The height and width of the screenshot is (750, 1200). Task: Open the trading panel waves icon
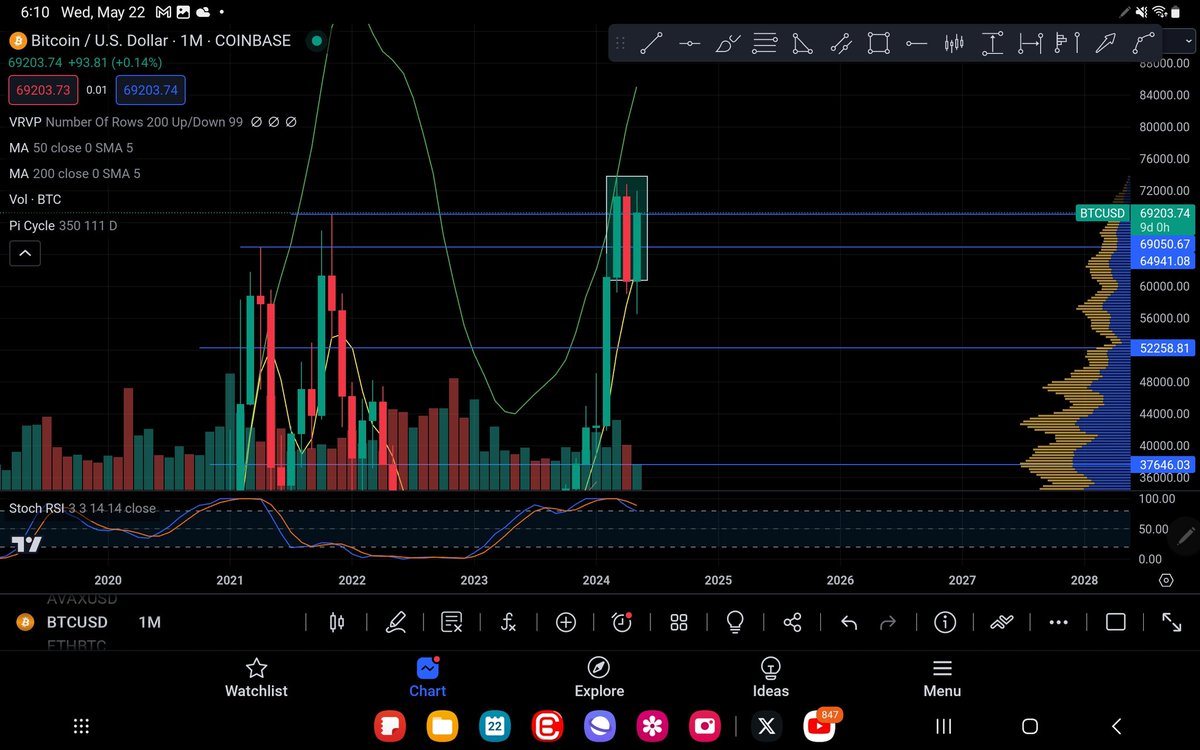1002,622
